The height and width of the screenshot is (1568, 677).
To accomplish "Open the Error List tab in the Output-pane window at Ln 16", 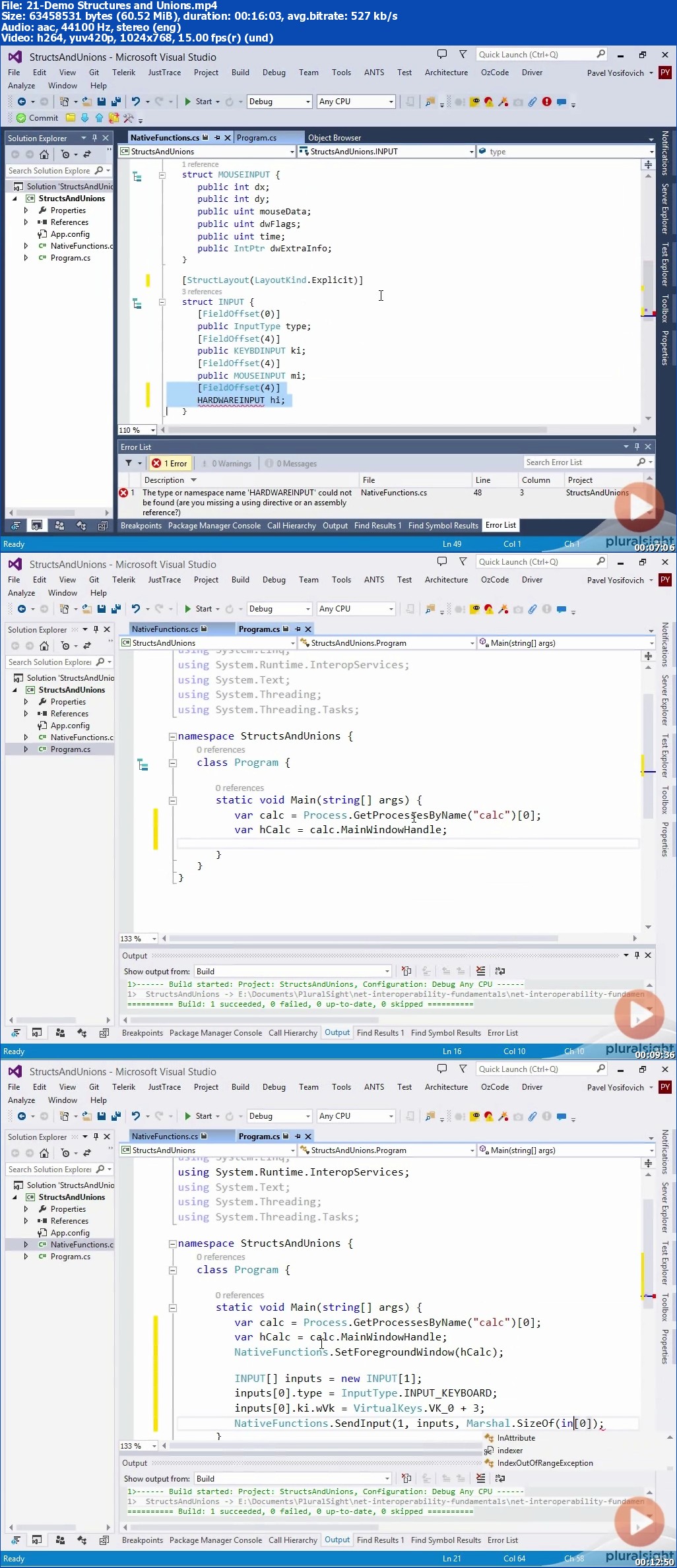I will click(503, 1033).
